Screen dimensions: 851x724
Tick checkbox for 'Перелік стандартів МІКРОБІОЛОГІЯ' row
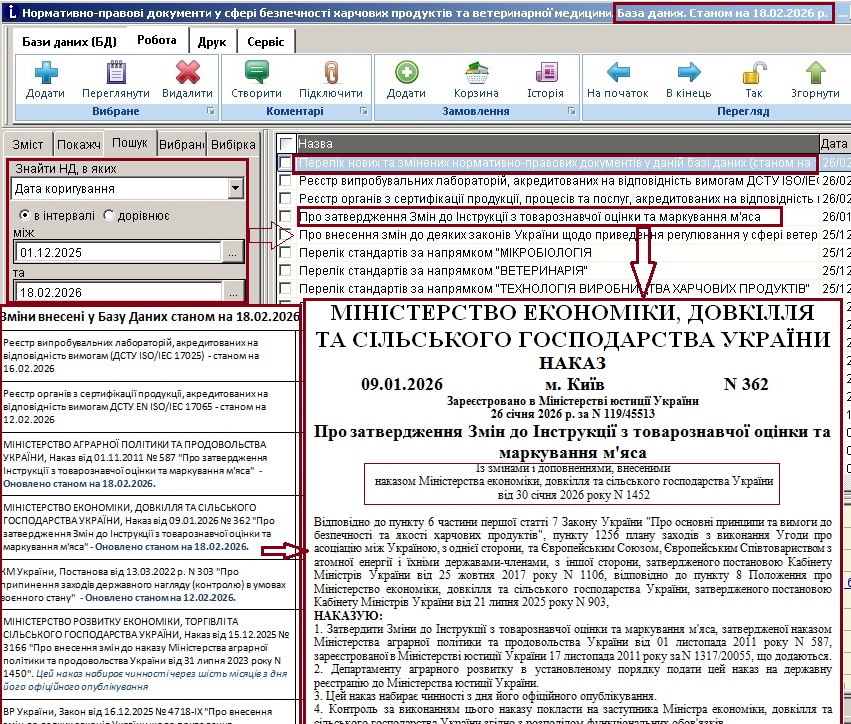[287, 253]
